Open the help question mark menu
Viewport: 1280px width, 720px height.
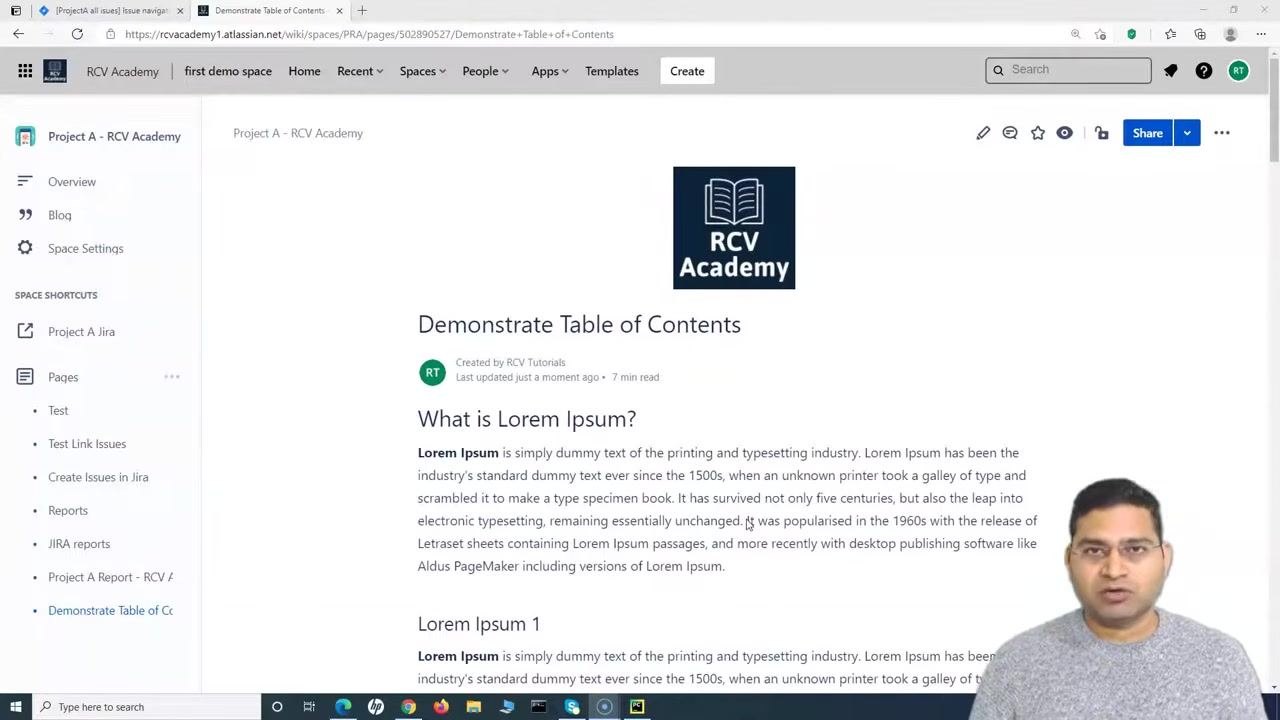click(x=1204, y=71)
